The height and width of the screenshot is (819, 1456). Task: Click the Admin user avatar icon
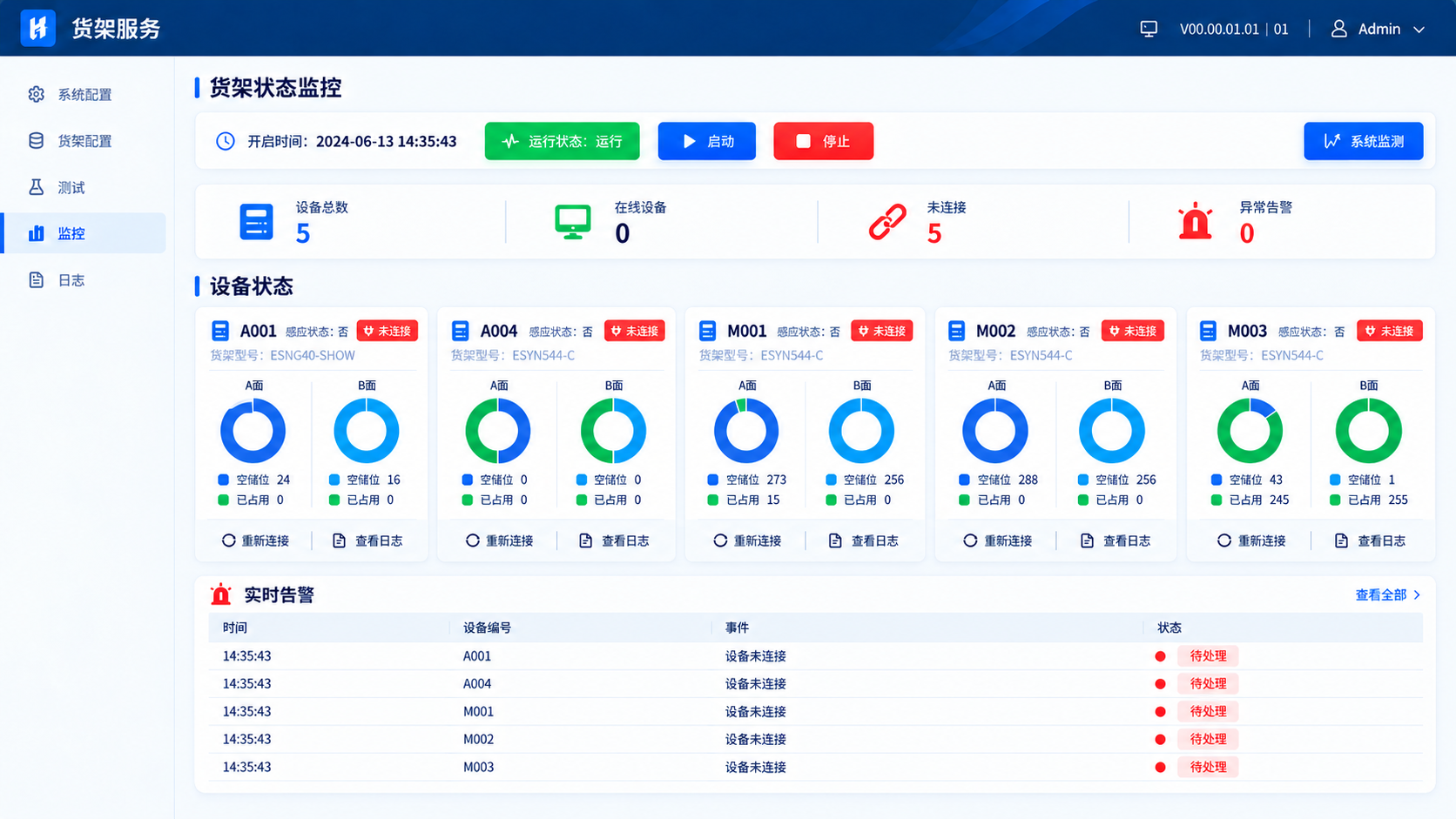(1339, 29)
